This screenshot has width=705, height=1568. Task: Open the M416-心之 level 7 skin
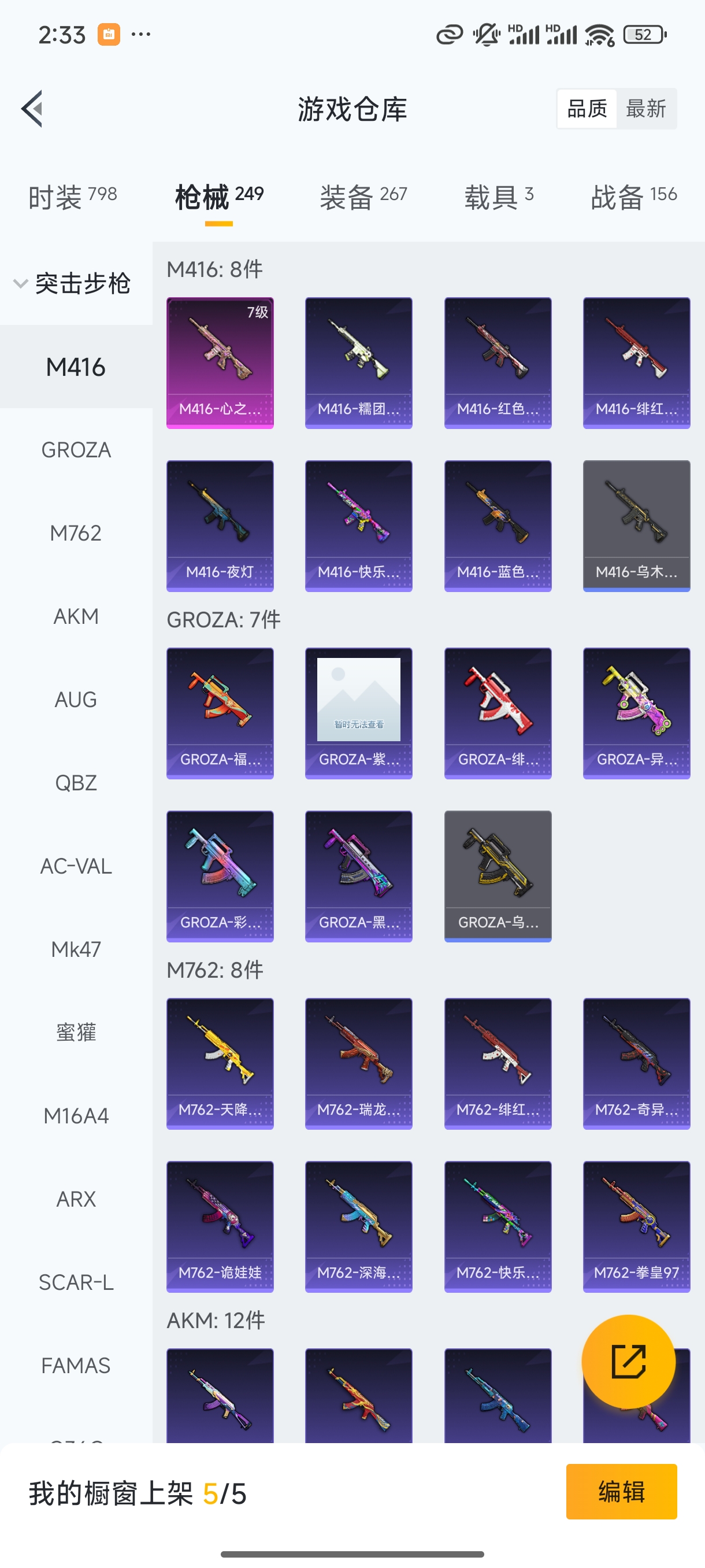(x=220, y=363)
